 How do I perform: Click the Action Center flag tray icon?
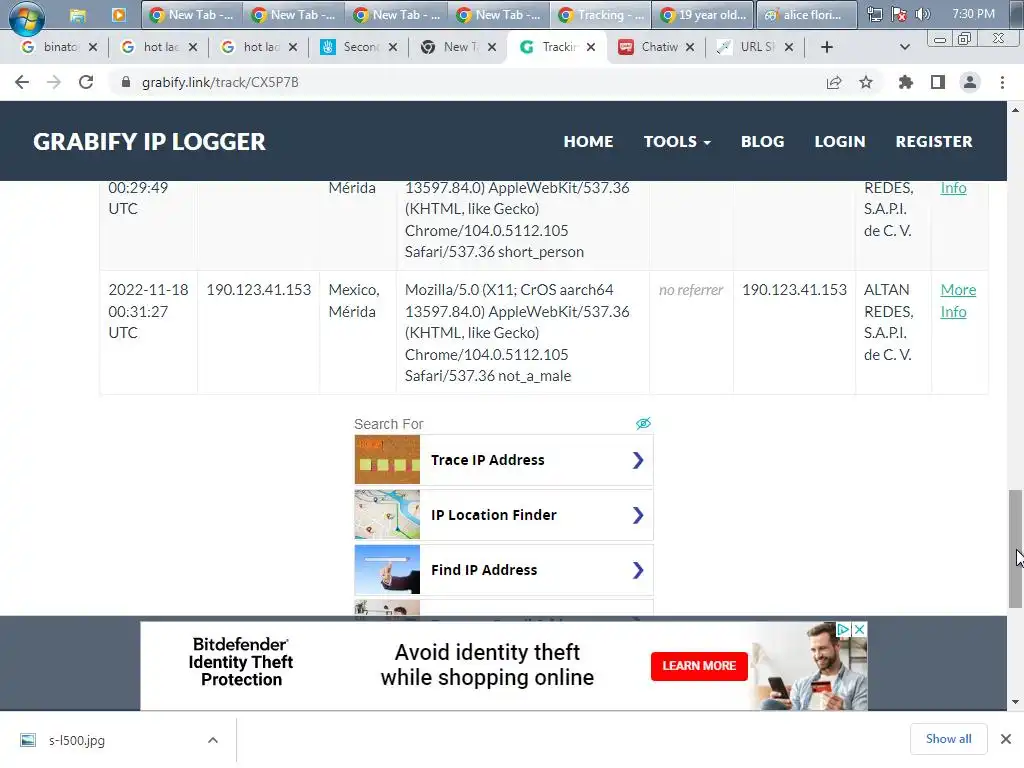[899, 14]
